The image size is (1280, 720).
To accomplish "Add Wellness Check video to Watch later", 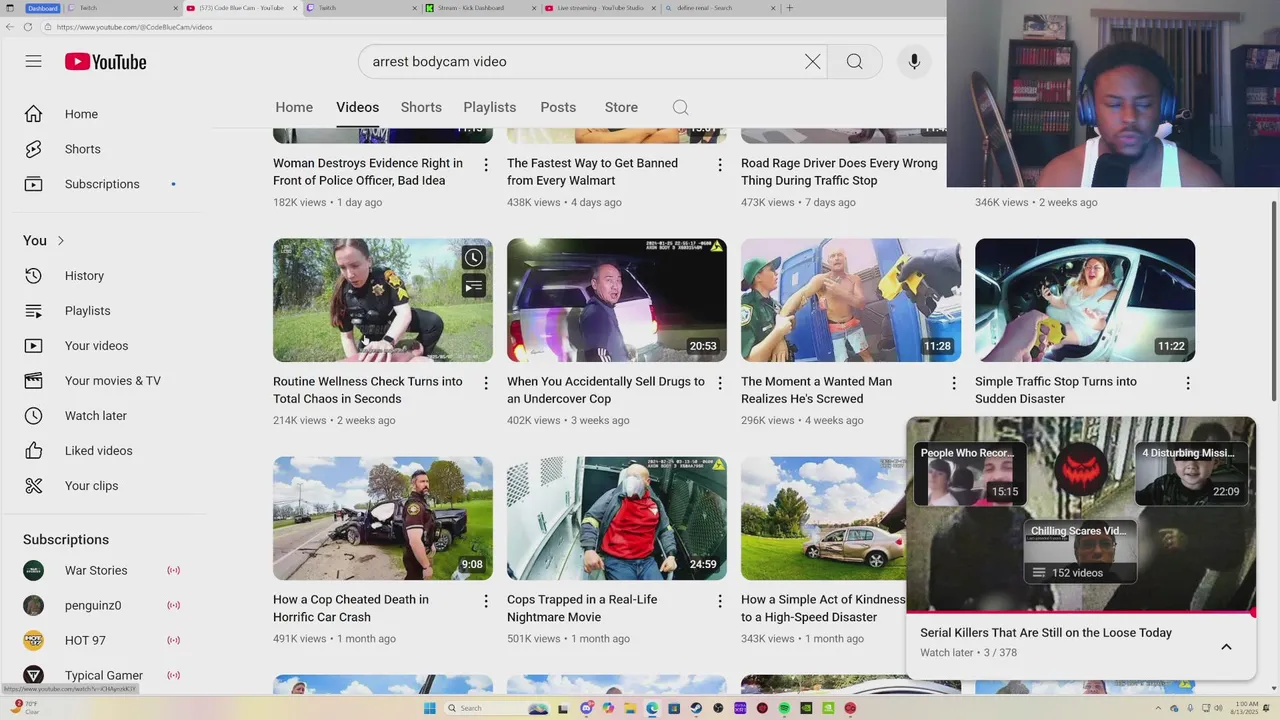I will [x=474, y=258].
